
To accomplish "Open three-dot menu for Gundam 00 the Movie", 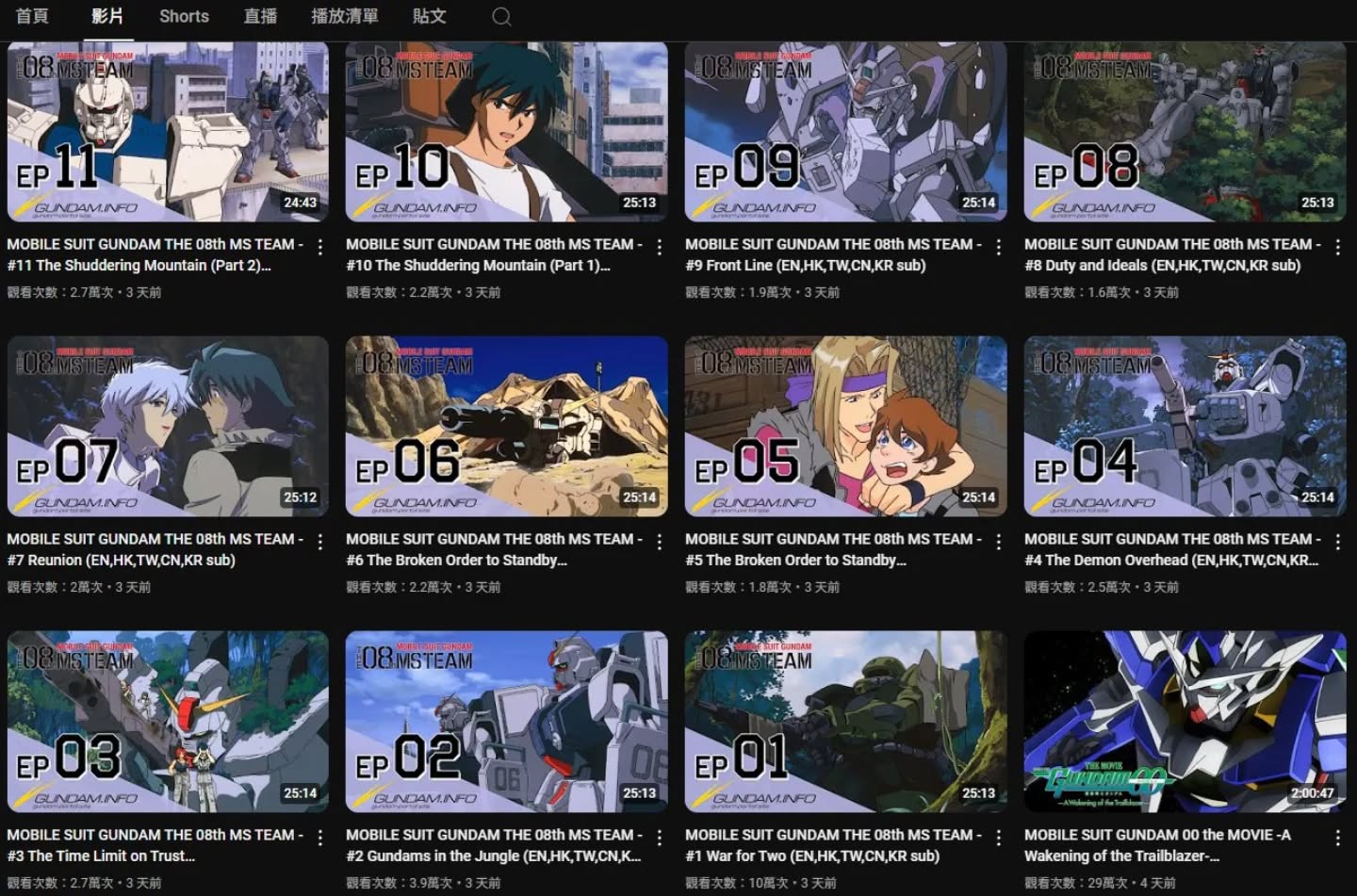I will (x=1337, y=838).
